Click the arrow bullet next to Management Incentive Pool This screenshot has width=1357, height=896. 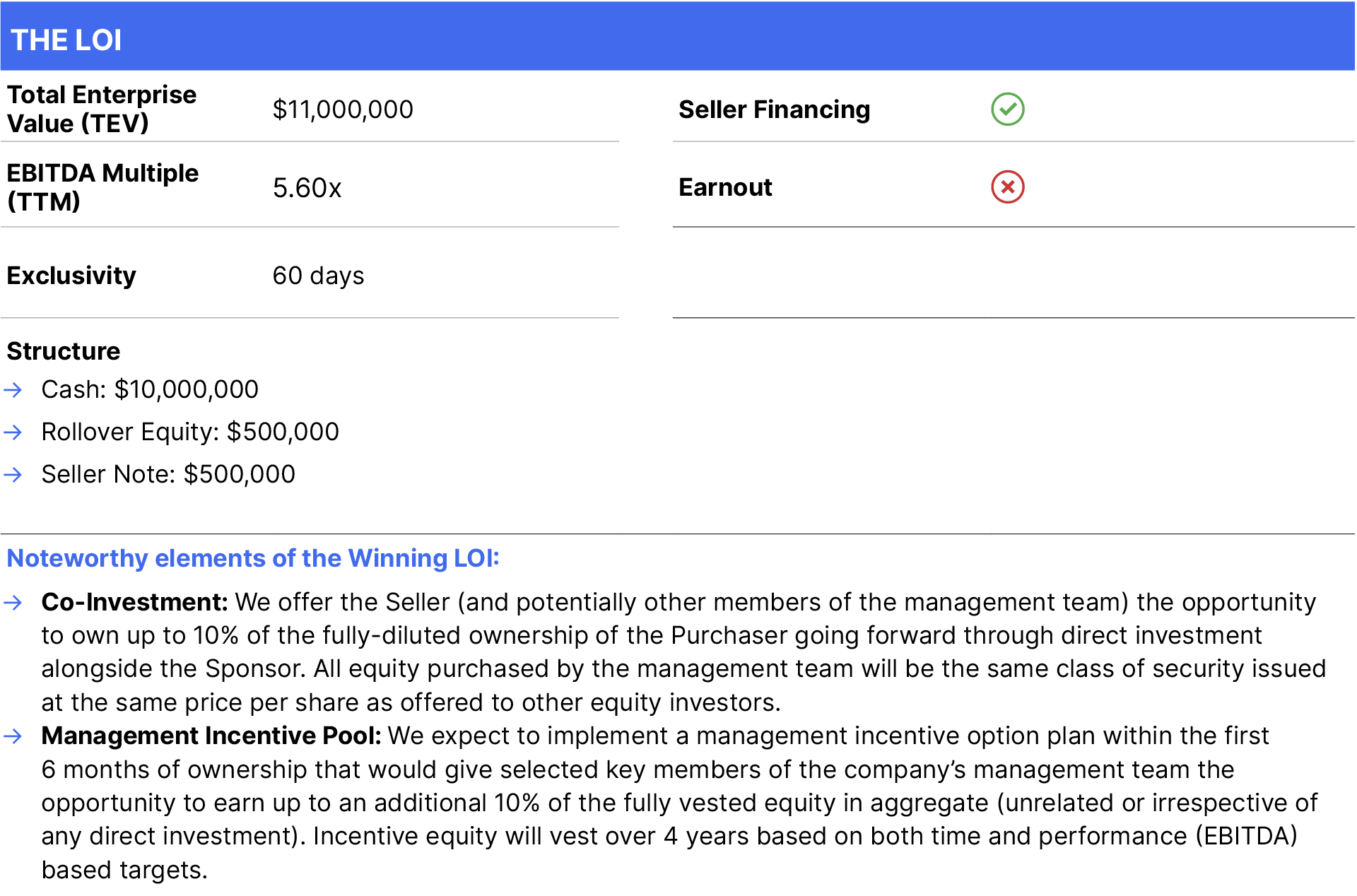[x=13, y=736]
